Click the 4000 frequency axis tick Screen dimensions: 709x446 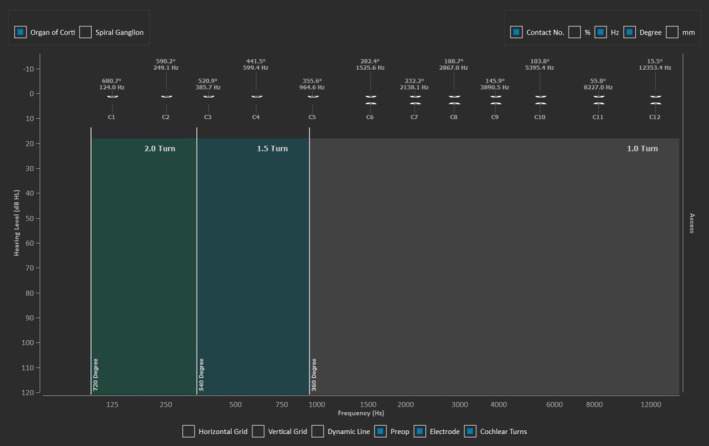pos(498,404)
